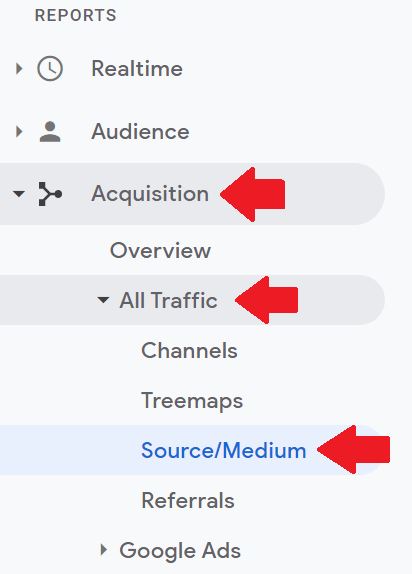Click the Acquisition branching arrows icon
This screenshot has height=574, width=412.
(50, 194)
